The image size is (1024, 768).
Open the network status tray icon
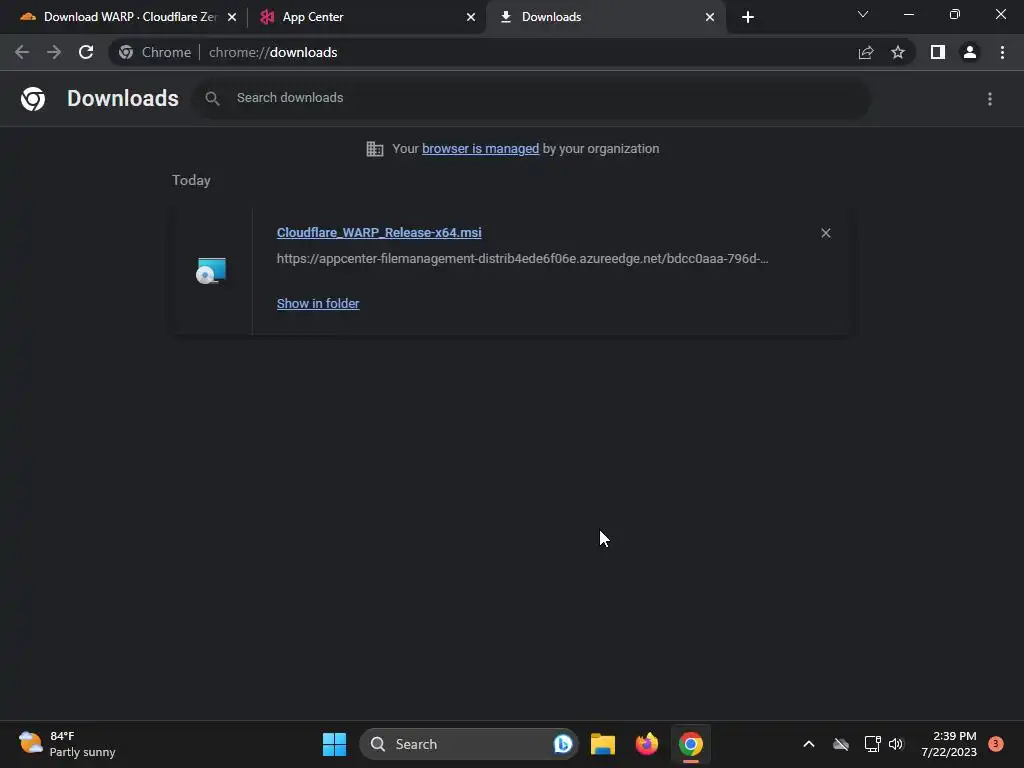click(872, 744)
